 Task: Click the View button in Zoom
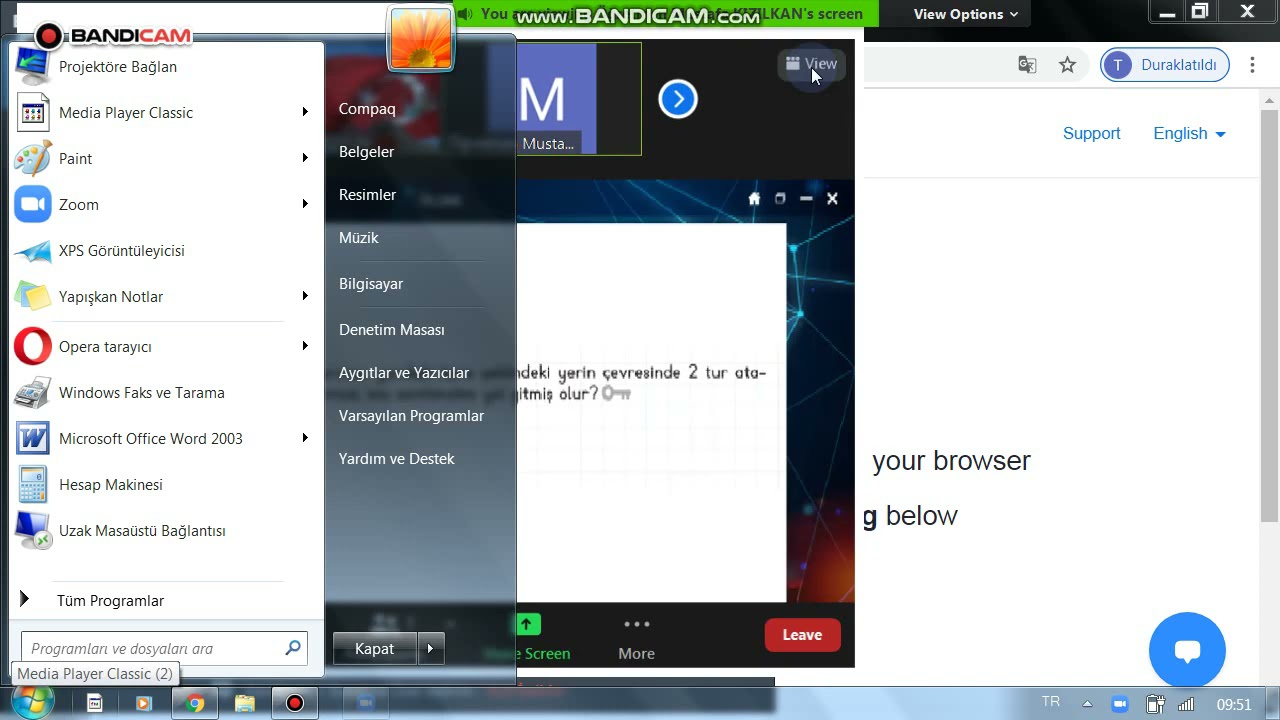point(811,64)
